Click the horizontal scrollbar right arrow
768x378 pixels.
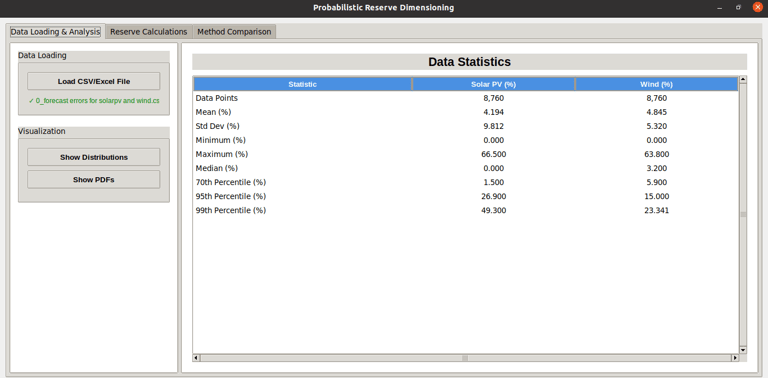735,358
